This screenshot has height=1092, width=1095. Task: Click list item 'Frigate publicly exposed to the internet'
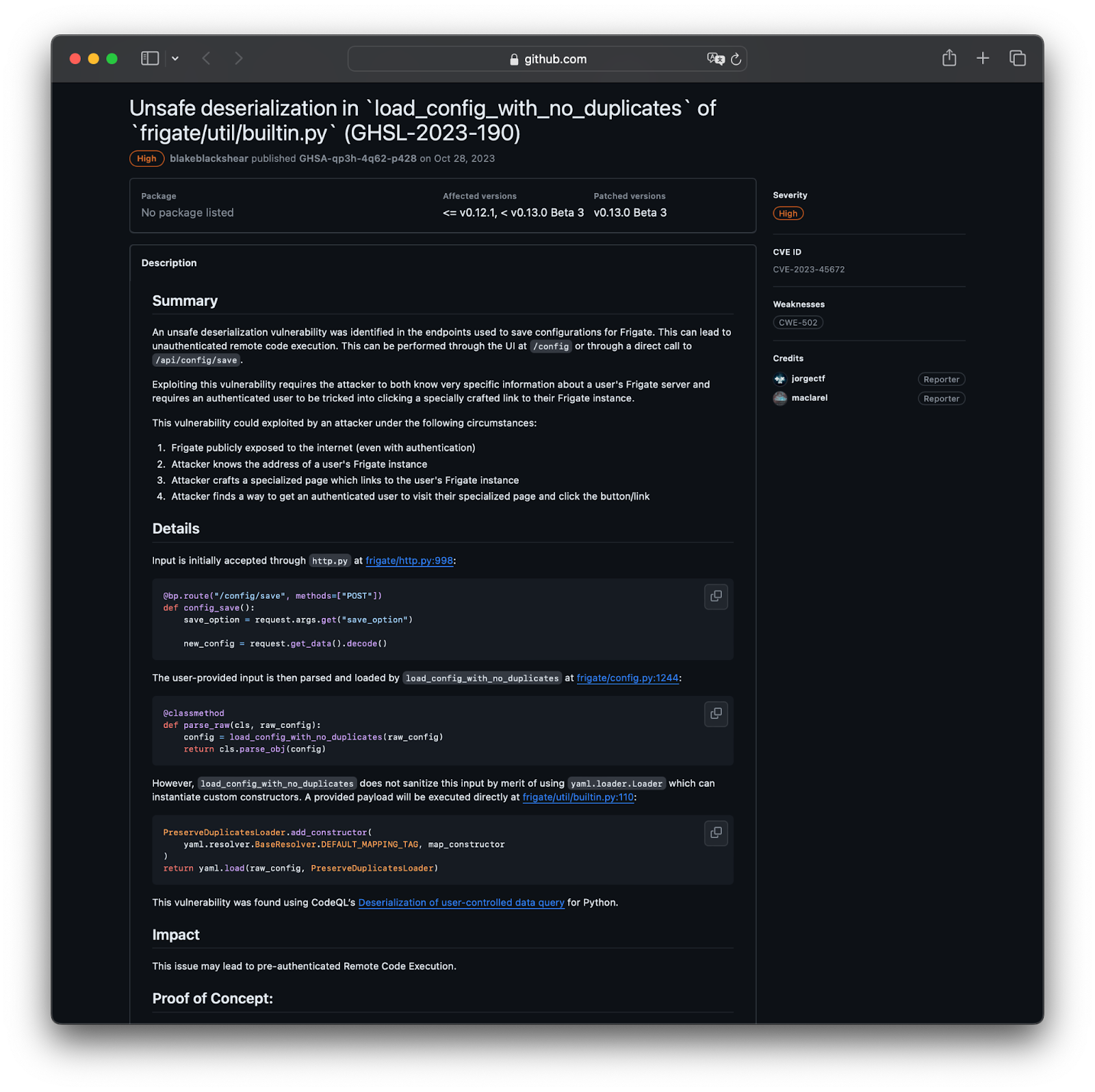coord(323,448)
